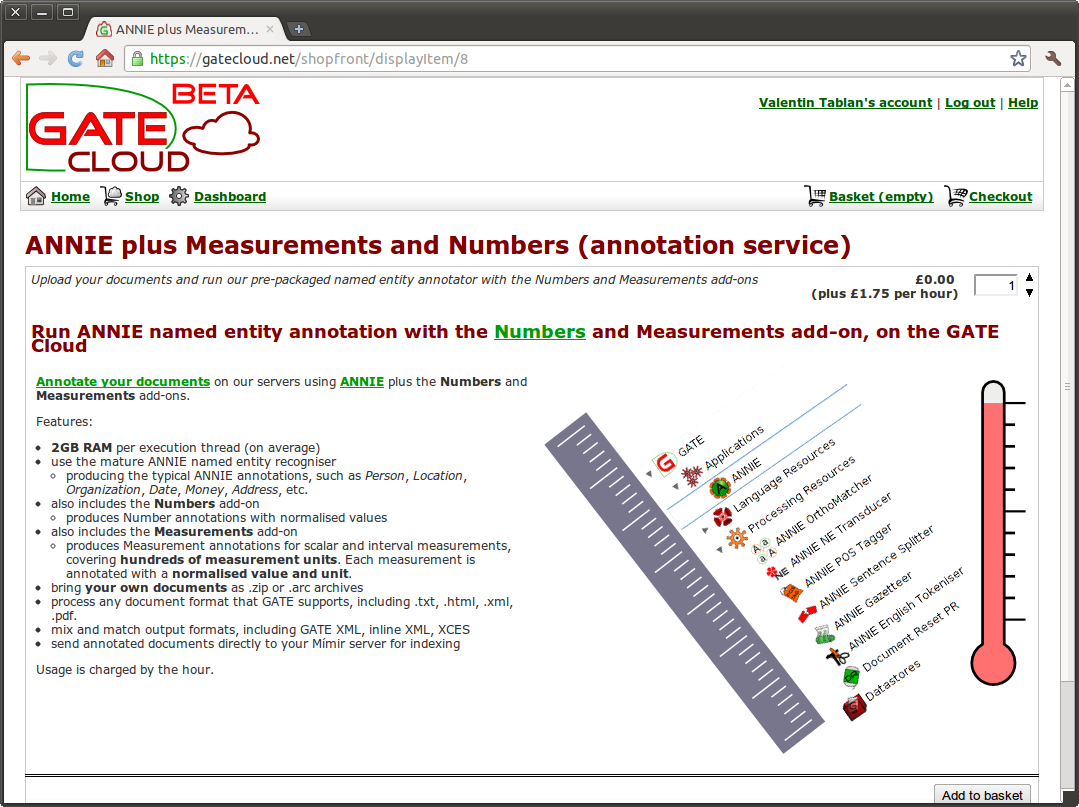Open Valentin Tablan's account link

(x=846, y=103)
